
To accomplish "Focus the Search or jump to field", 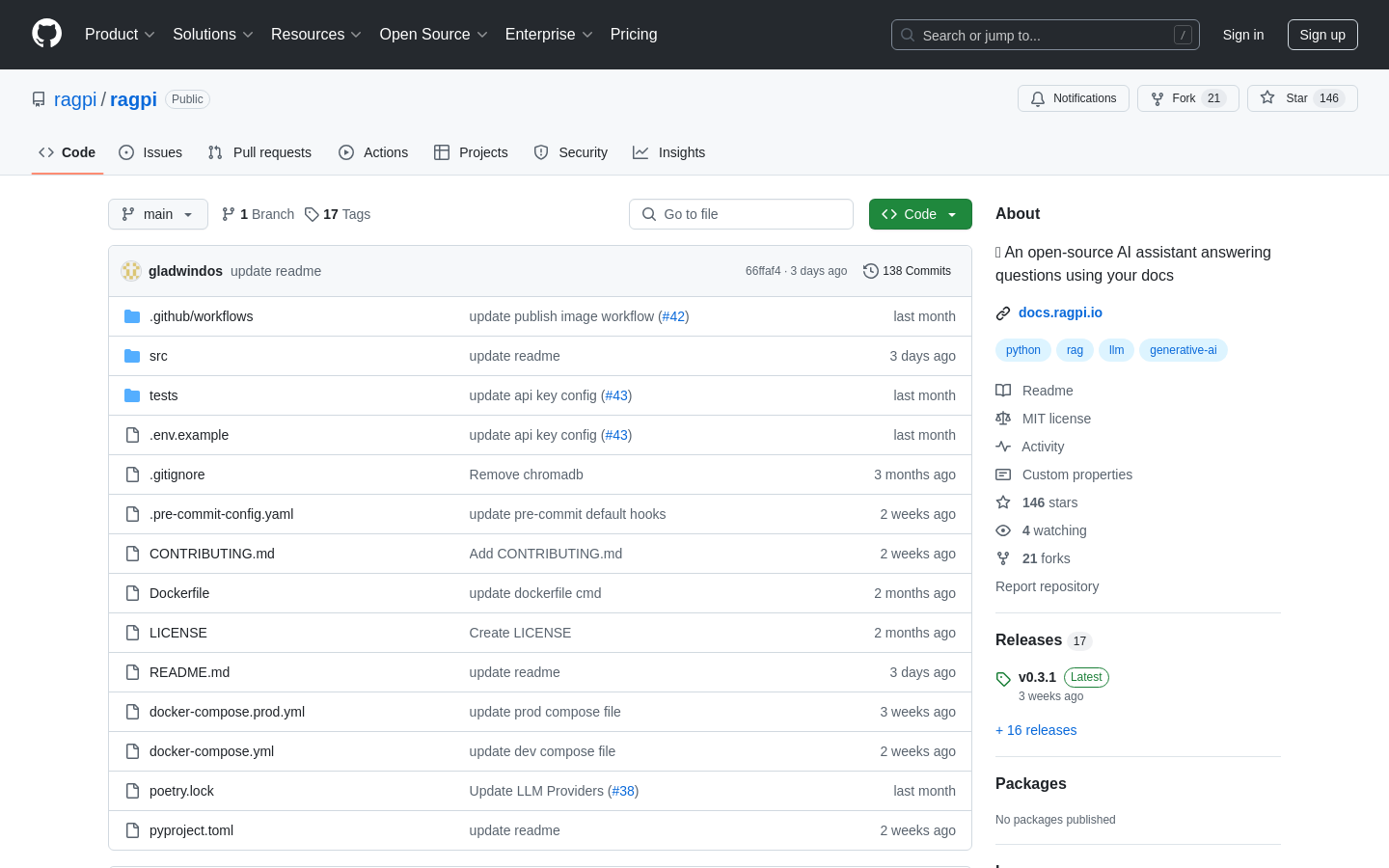I will (1046, 35).
